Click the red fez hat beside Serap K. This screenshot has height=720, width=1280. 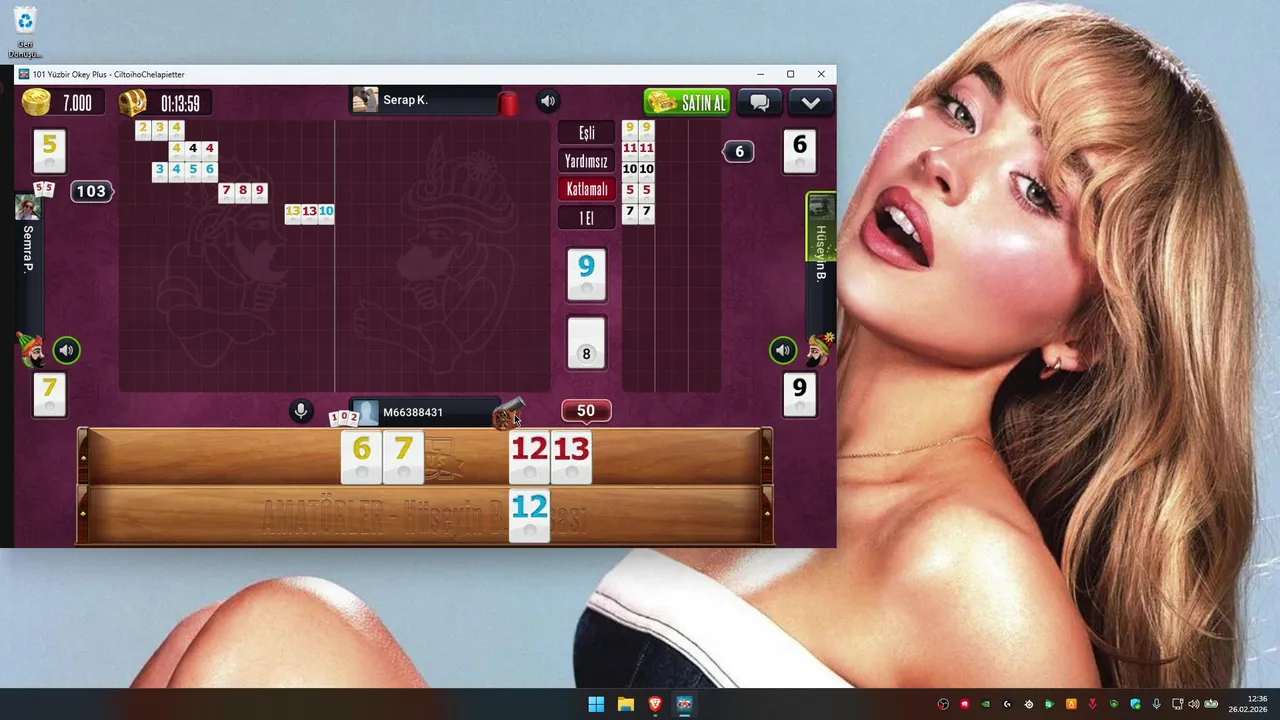click(x=508, y=102)
